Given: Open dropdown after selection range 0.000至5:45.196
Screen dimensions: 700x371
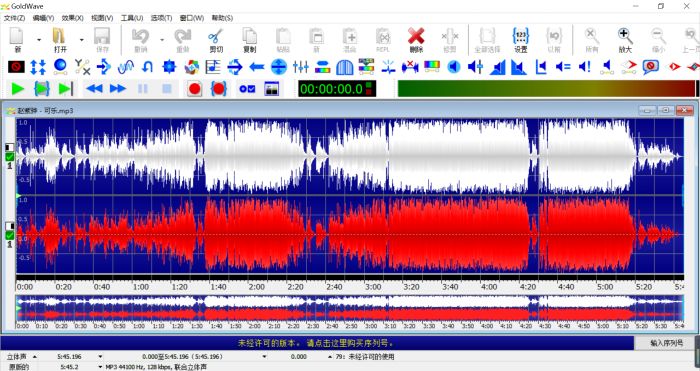Looking at the screenshot, I should [264, 356].
